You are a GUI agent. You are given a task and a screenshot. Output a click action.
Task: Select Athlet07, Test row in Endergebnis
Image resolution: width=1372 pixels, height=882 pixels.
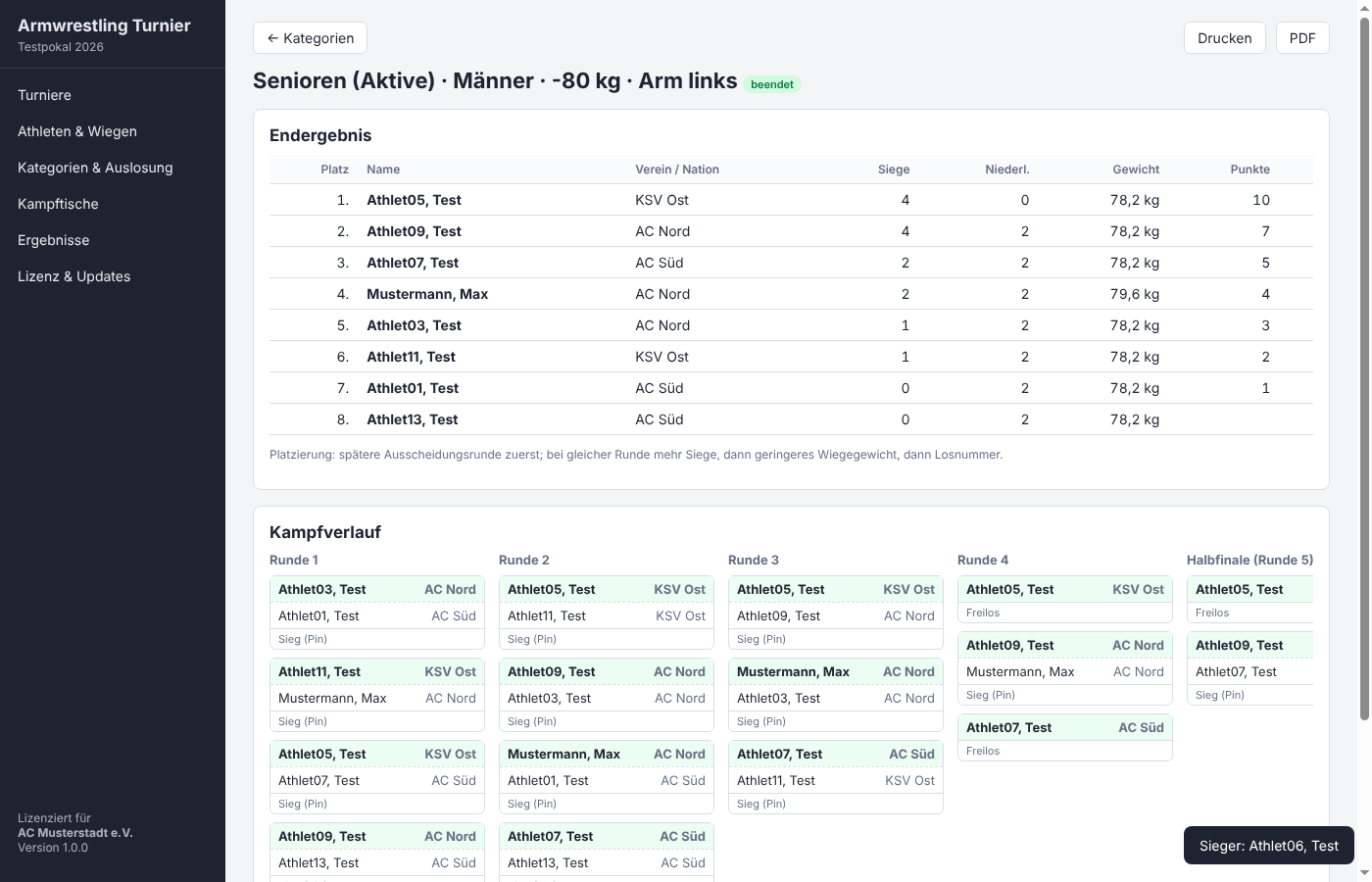coord(791,263)
